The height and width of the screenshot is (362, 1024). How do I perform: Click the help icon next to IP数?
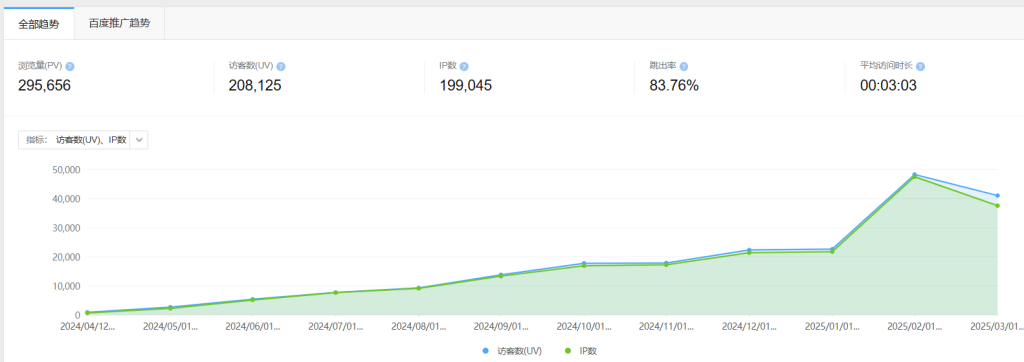tap(464, 67)
